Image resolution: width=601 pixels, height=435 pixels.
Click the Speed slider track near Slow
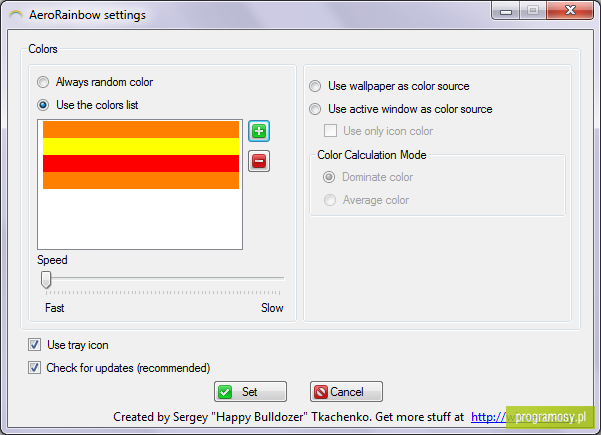[x=274, y=278]
